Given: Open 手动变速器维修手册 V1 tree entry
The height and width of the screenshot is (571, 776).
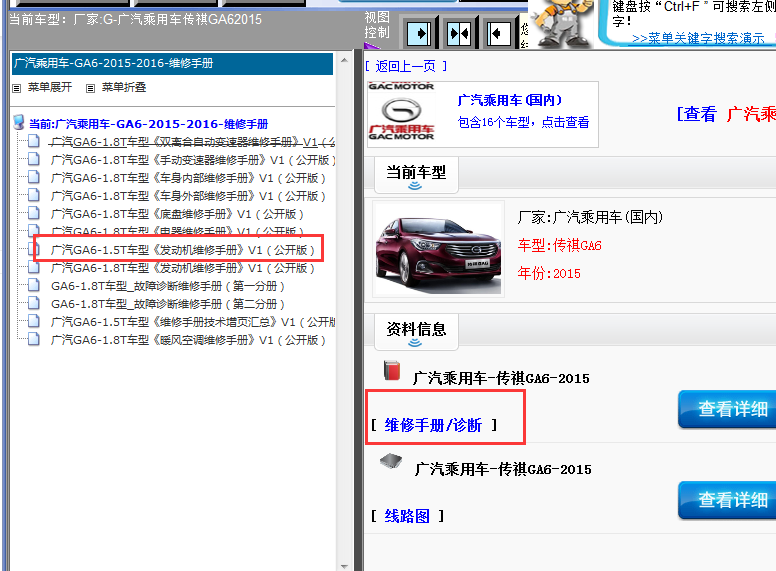Looking at the screenshot, I should (193, 160).
